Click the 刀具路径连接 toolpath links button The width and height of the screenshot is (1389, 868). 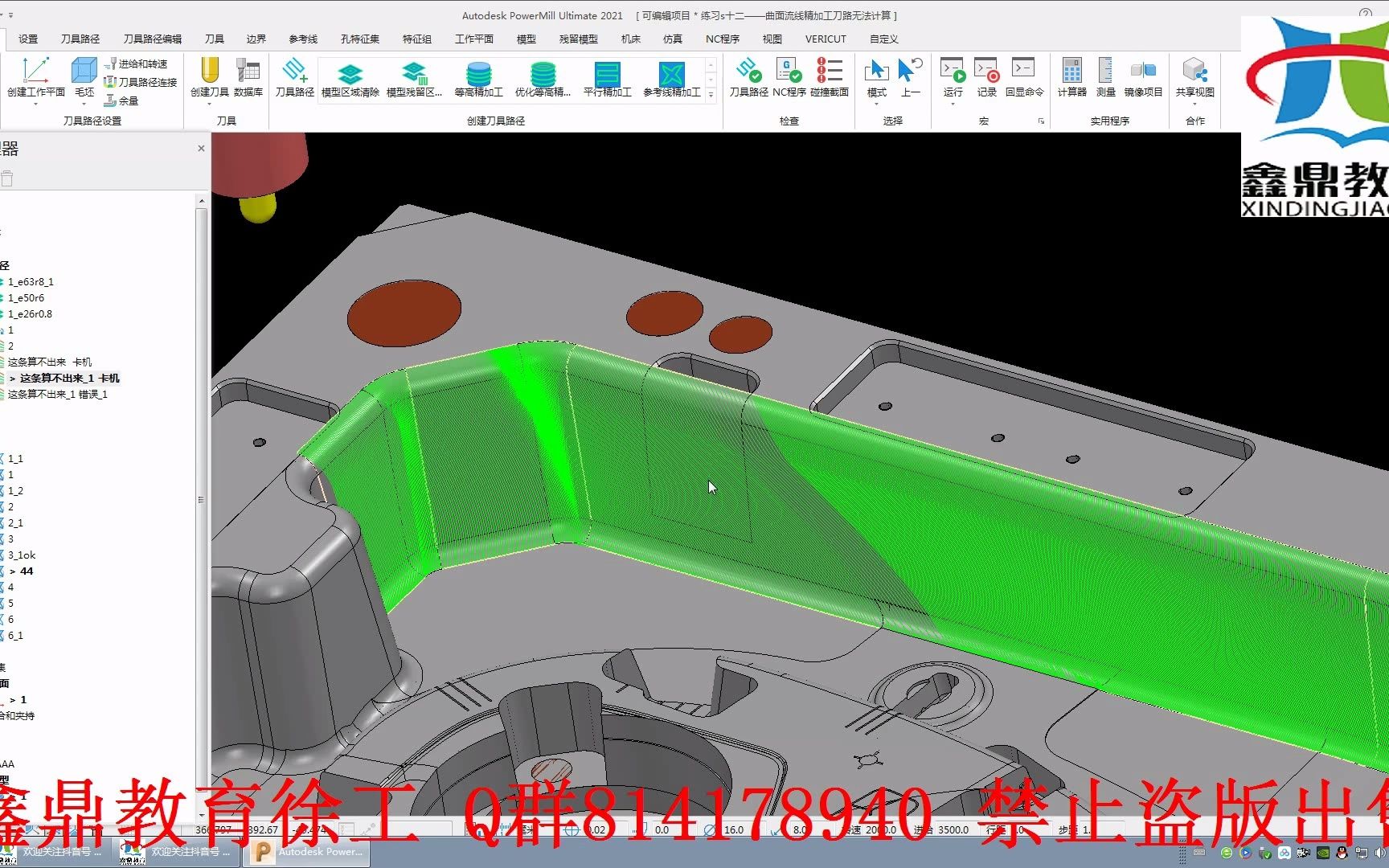140,82
